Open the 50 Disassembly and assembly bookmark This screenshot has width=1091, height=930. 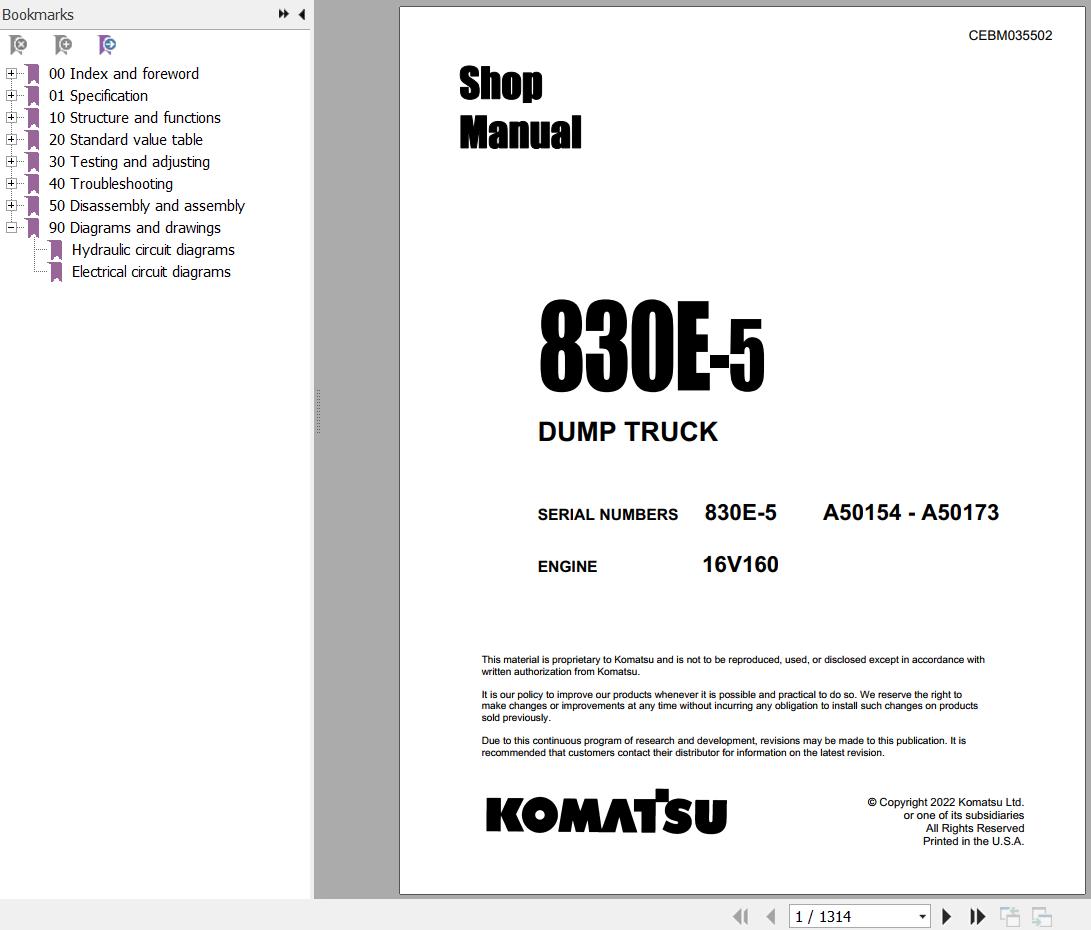point(147,206)
